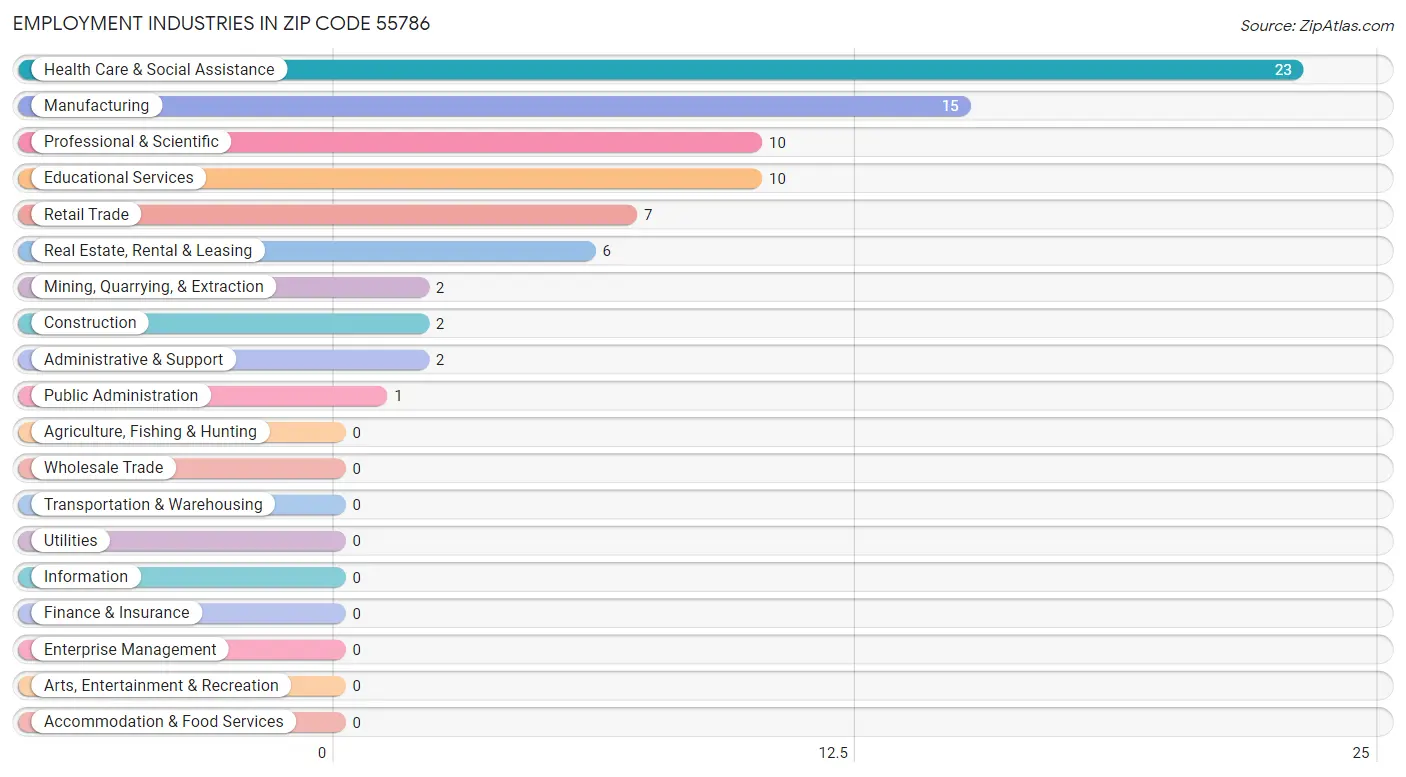This screenshot has height=777, width=1406.
Task: Click value 1 beside Public Administration bar
Action: tap(398, 396)
